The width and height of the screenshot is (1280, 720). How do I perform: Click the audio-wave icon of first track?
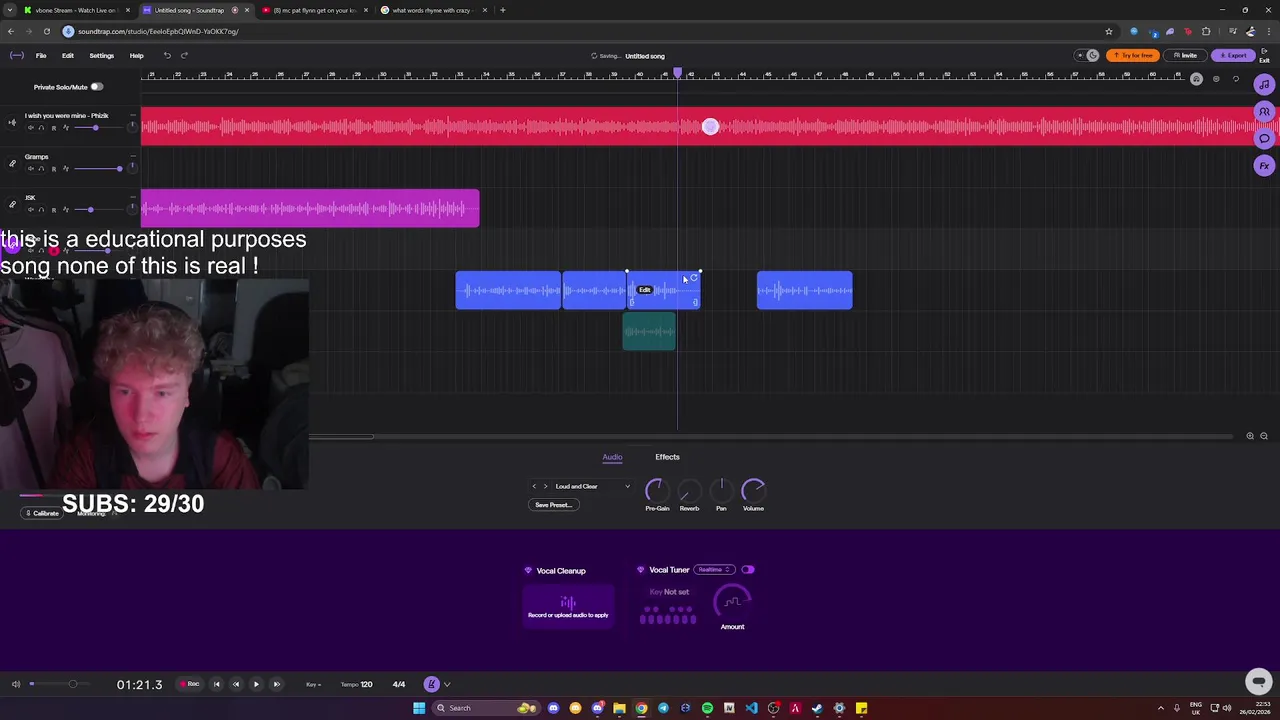click(12, 122)
